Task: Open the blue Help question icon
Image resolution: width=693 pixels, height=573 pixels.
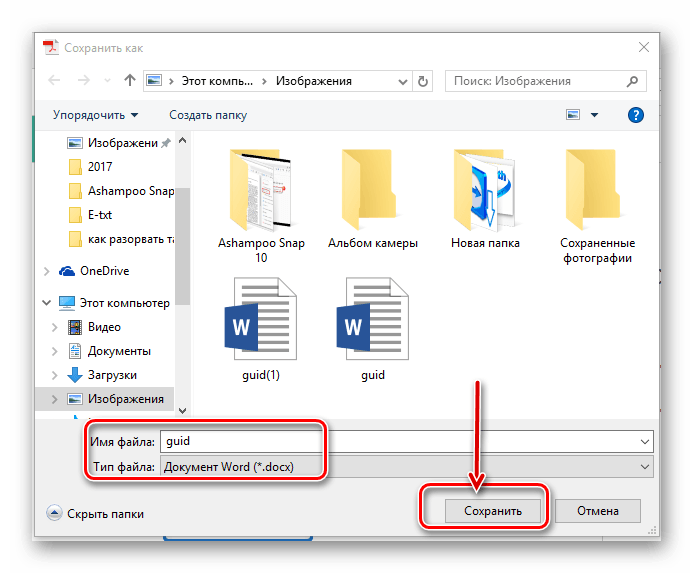Action: pyautogui.click(x=636, y=115)
